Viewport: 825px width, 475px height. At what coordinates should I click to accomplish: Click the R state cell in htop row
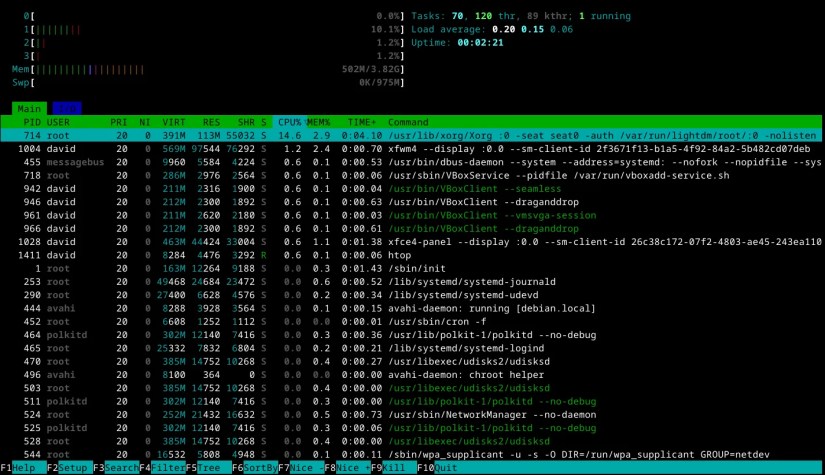264,255
